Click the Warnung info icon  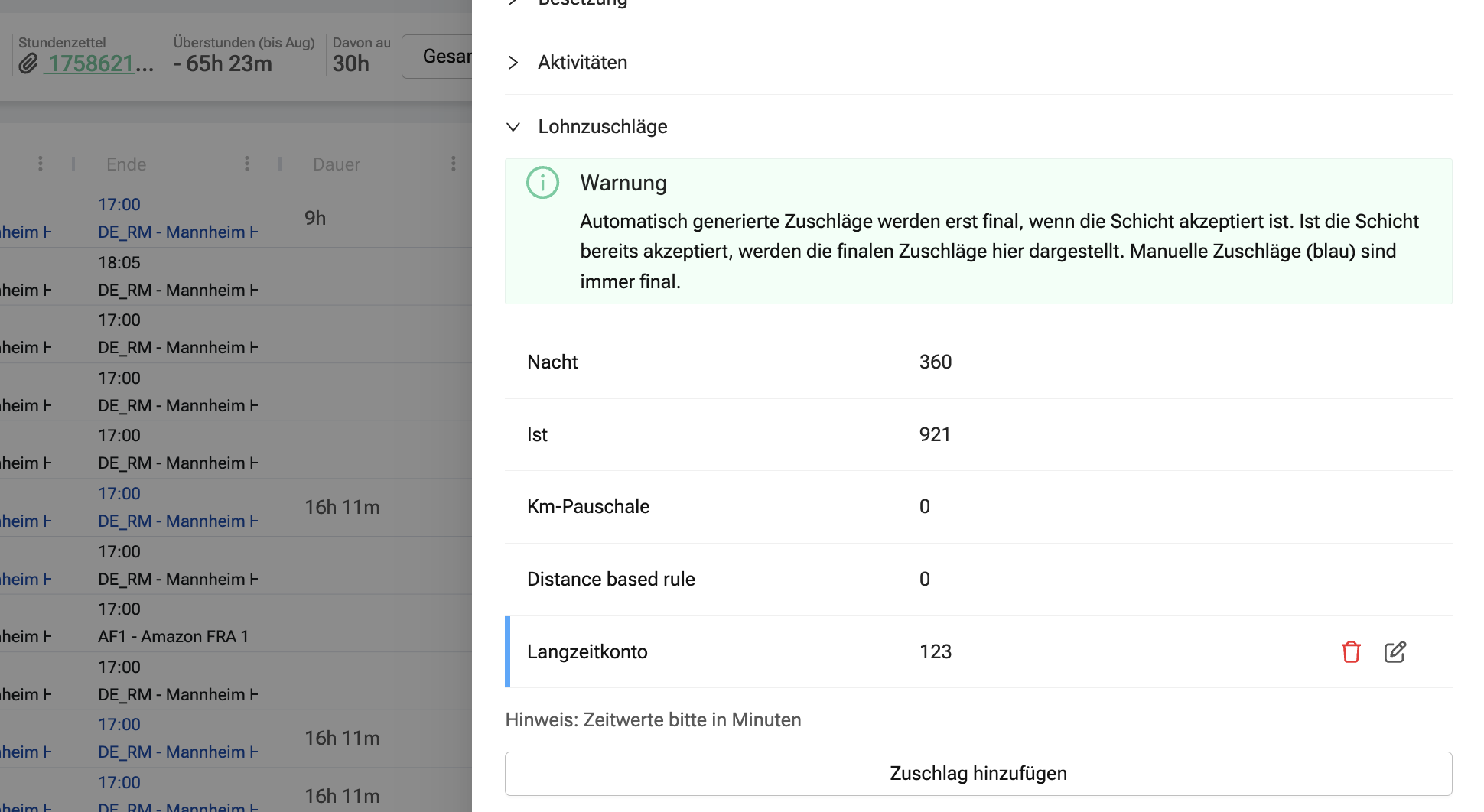point(542,183)
